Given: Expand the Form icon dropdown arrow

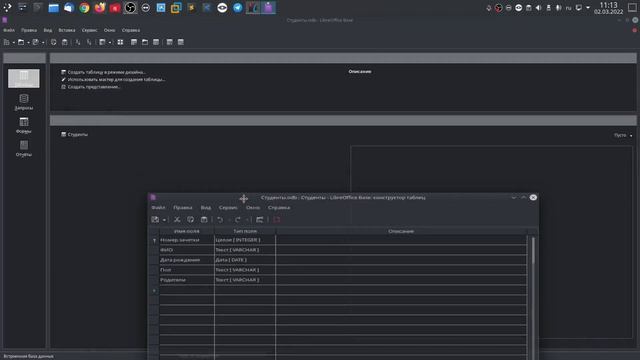Looking at the screenshot, I should click(110, 42).
